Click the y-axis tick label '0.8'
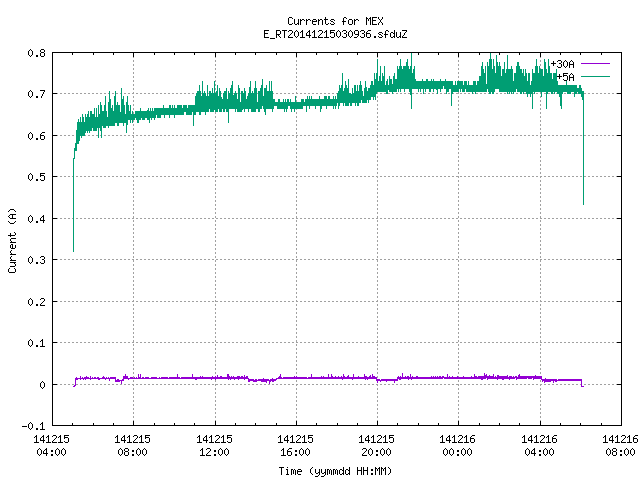 point(36,53)
